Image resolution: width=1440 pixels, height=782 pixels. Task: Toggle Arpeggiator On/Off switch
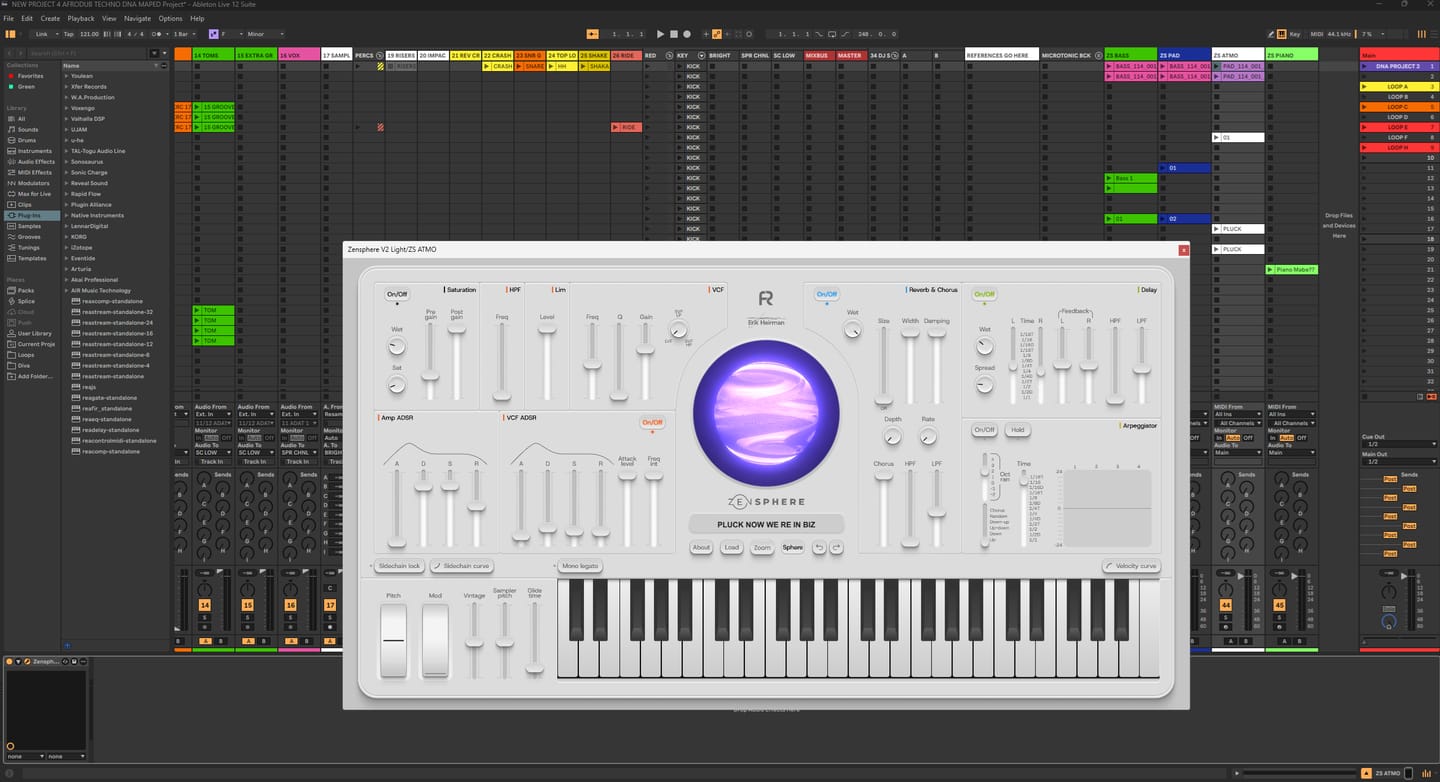pyautogui.click(x=984, y=430)
